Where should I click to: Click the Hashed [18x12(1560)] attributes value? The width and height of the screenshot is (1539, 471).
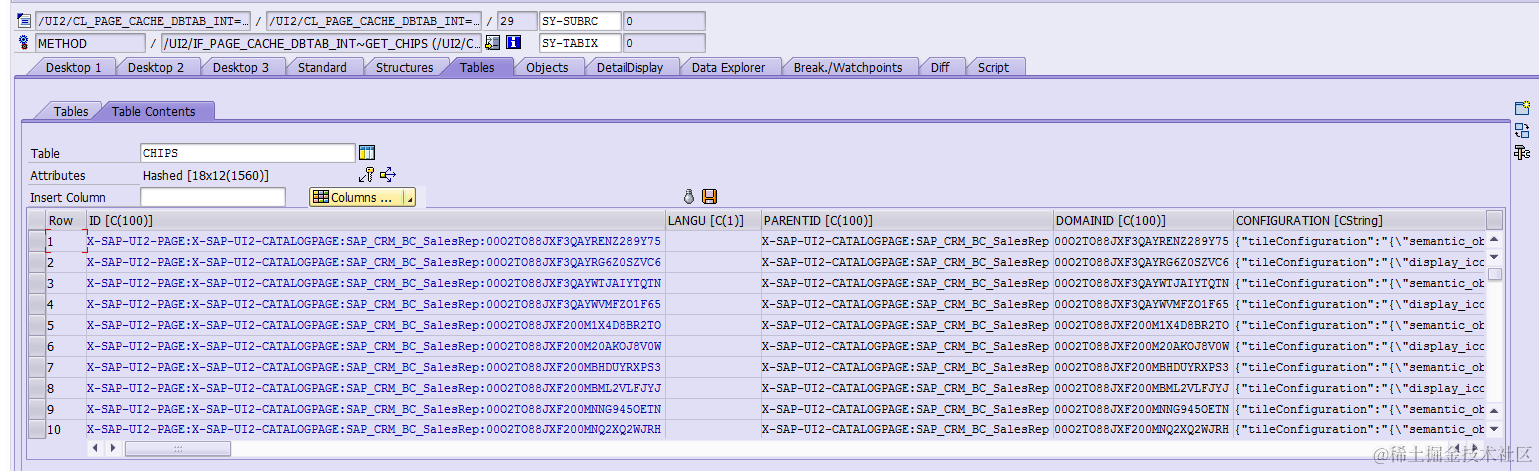tap(205, 175)
